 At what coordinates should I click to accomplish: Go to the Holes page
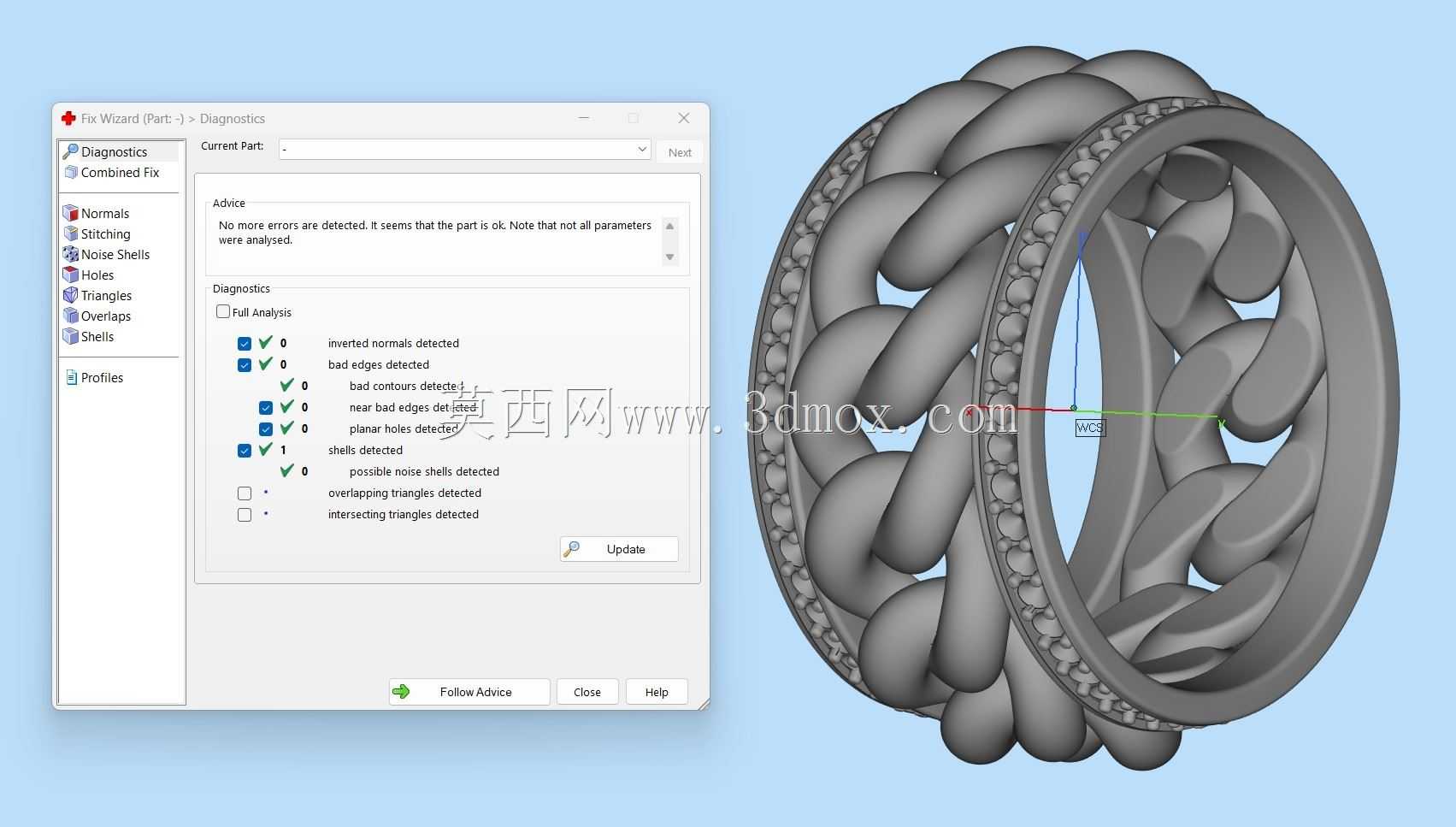(97, 275)
